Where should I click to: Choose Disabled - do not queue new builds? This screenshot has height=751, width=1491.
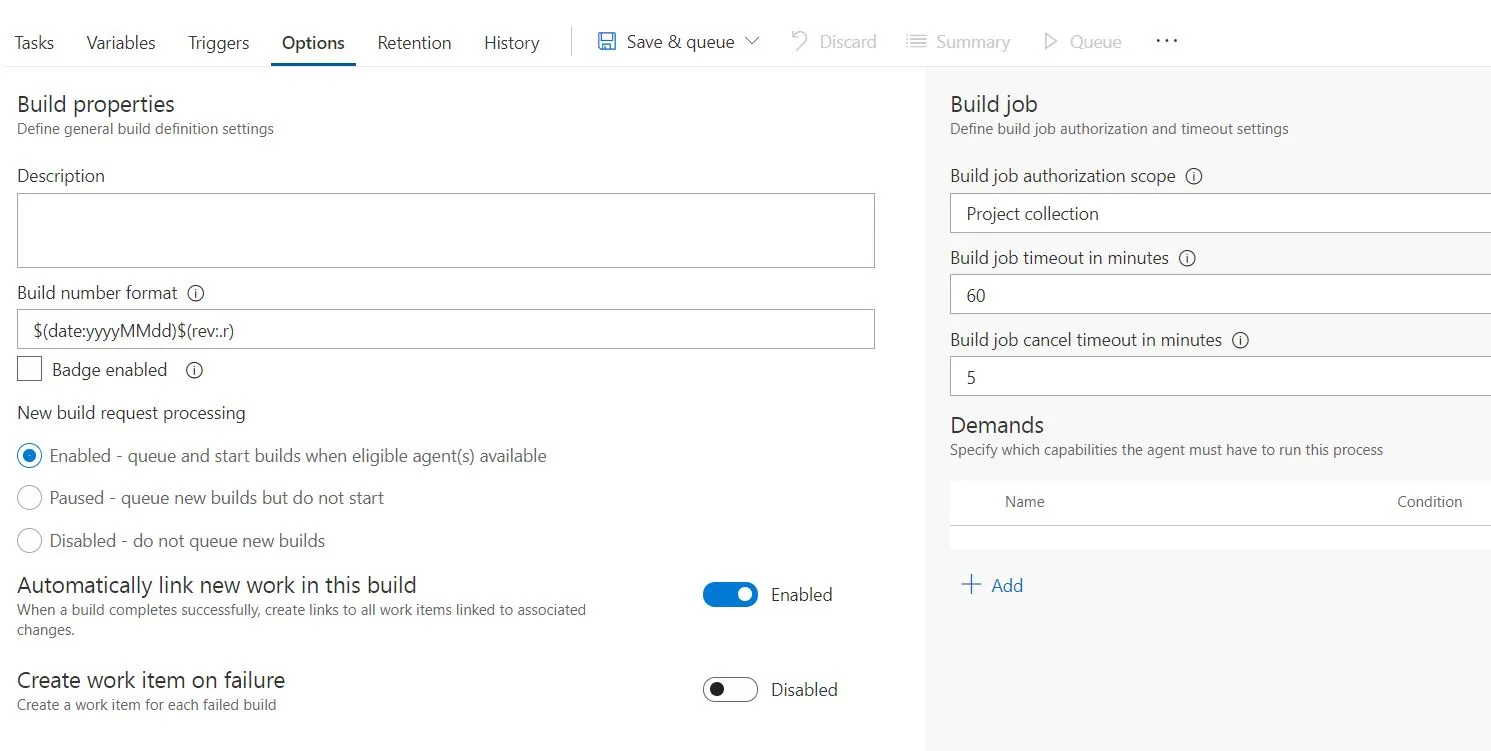coord(30,541)
